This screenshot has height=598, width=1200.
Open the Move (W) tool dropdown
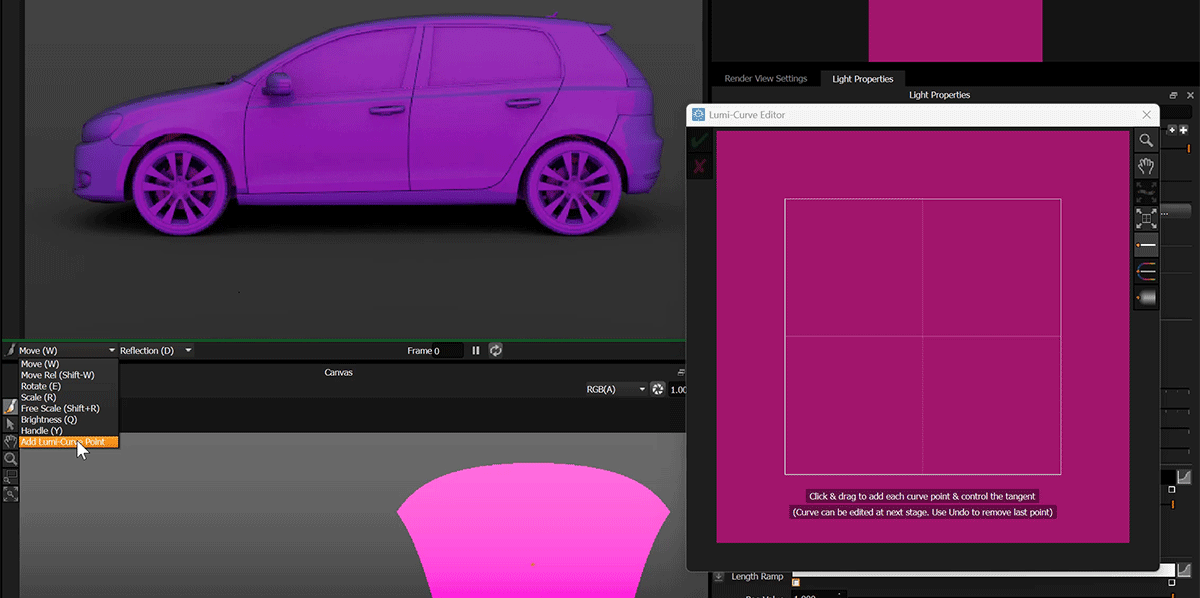pos(66,351)
